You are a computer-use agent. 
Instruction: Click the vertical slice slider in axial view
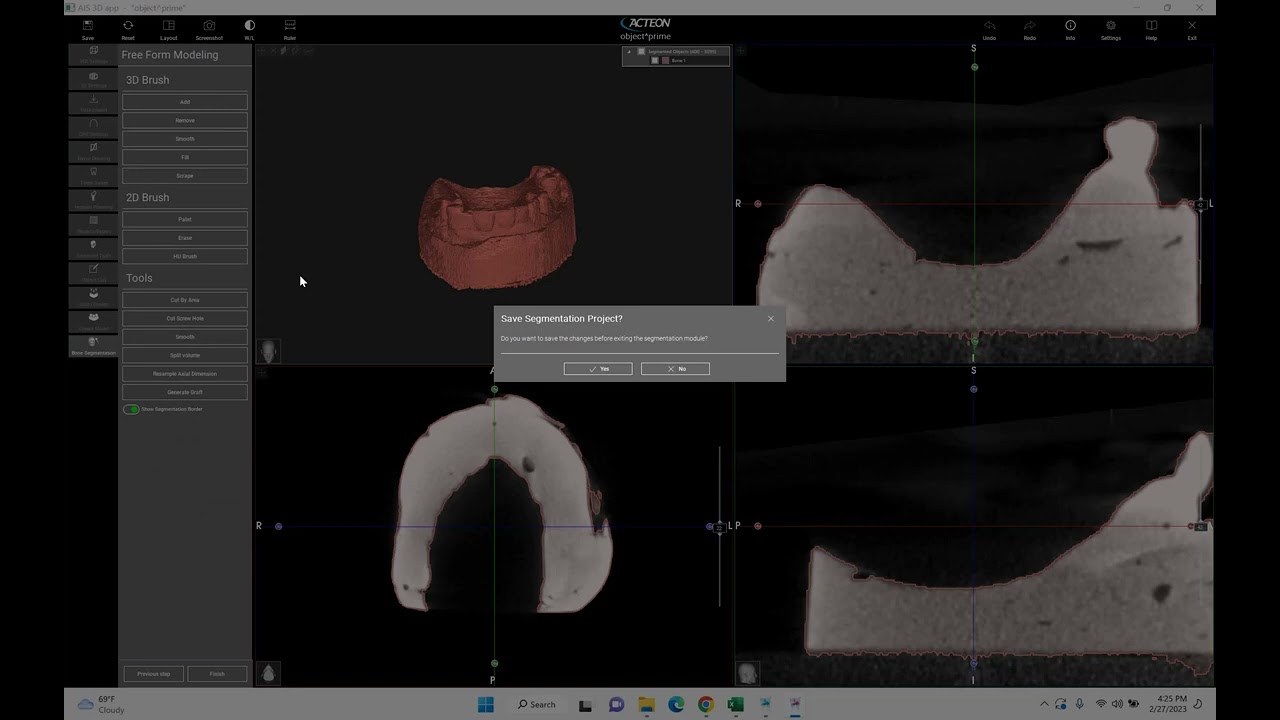pyautogui.click(x=719, y=527)
